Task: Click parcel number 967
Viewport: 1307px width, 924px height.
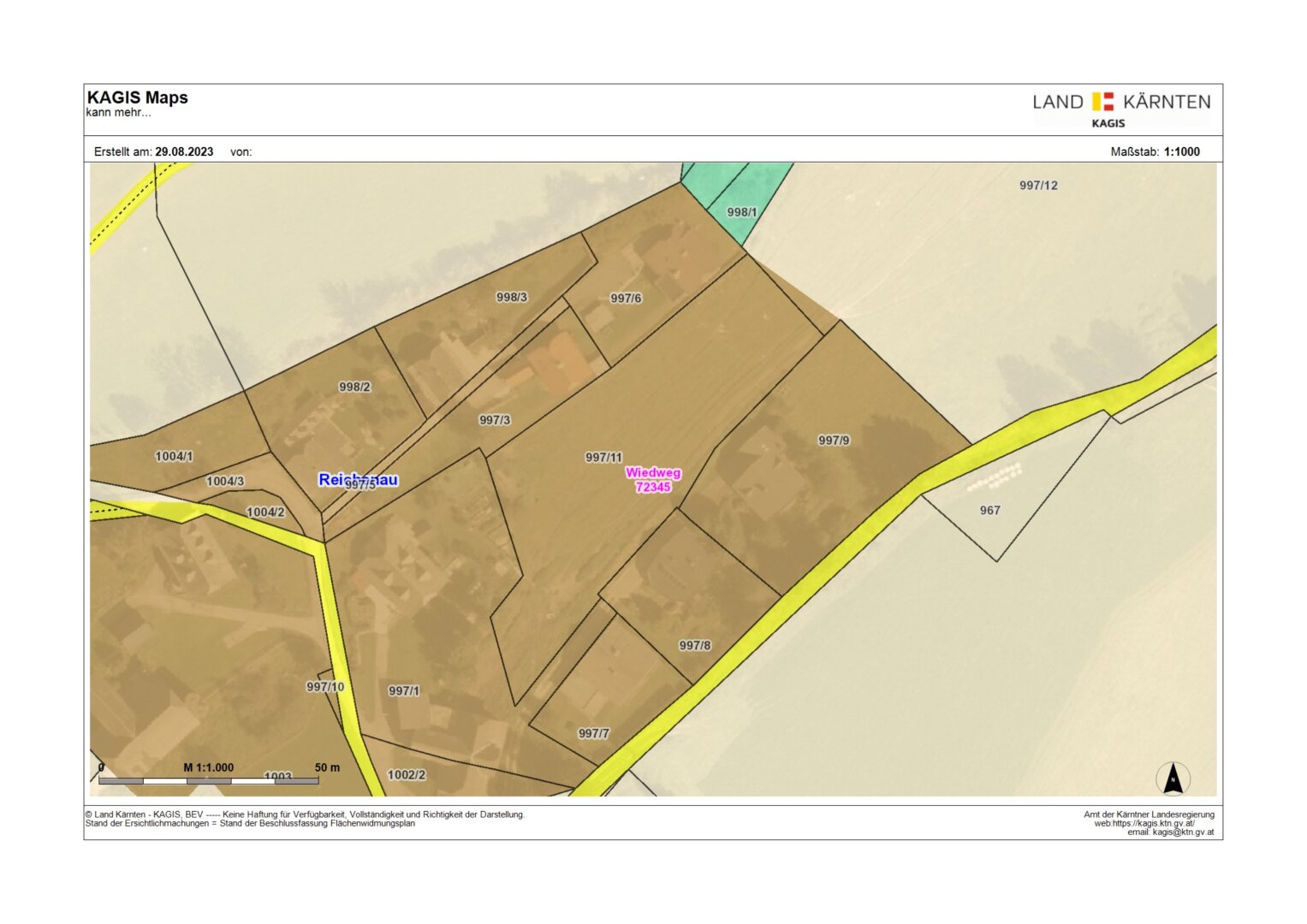Action: coord(989,511)
